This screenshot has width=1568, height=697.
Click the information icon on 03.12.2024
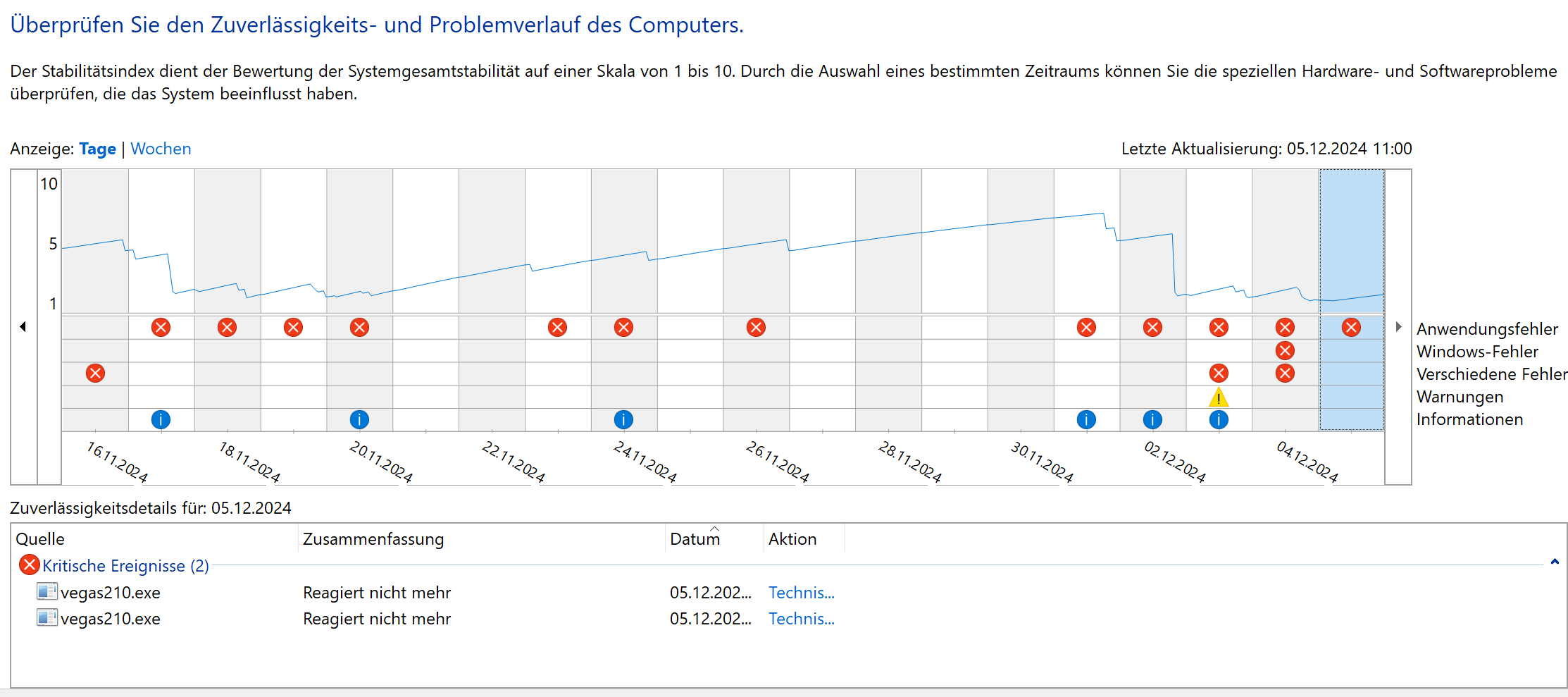tap(1219, 419)
